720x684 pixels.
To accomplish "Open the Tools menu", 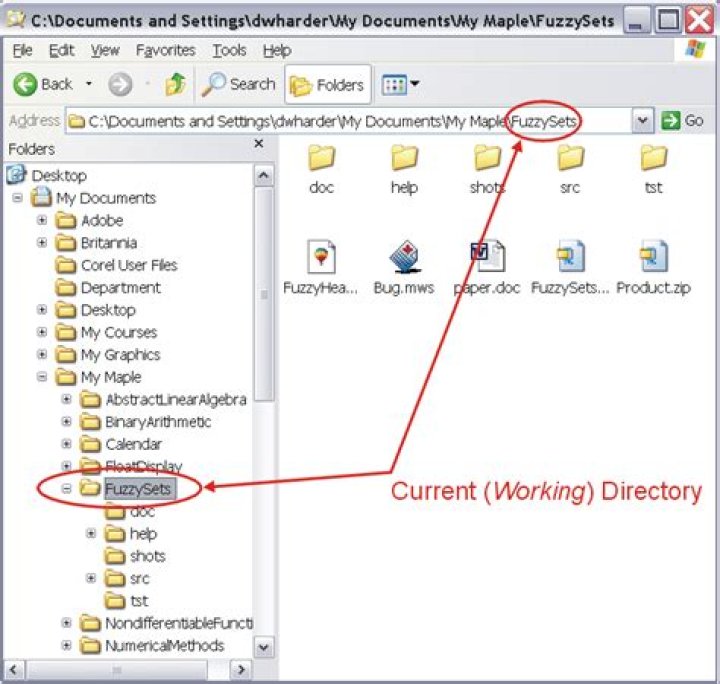I will point(229,50).
